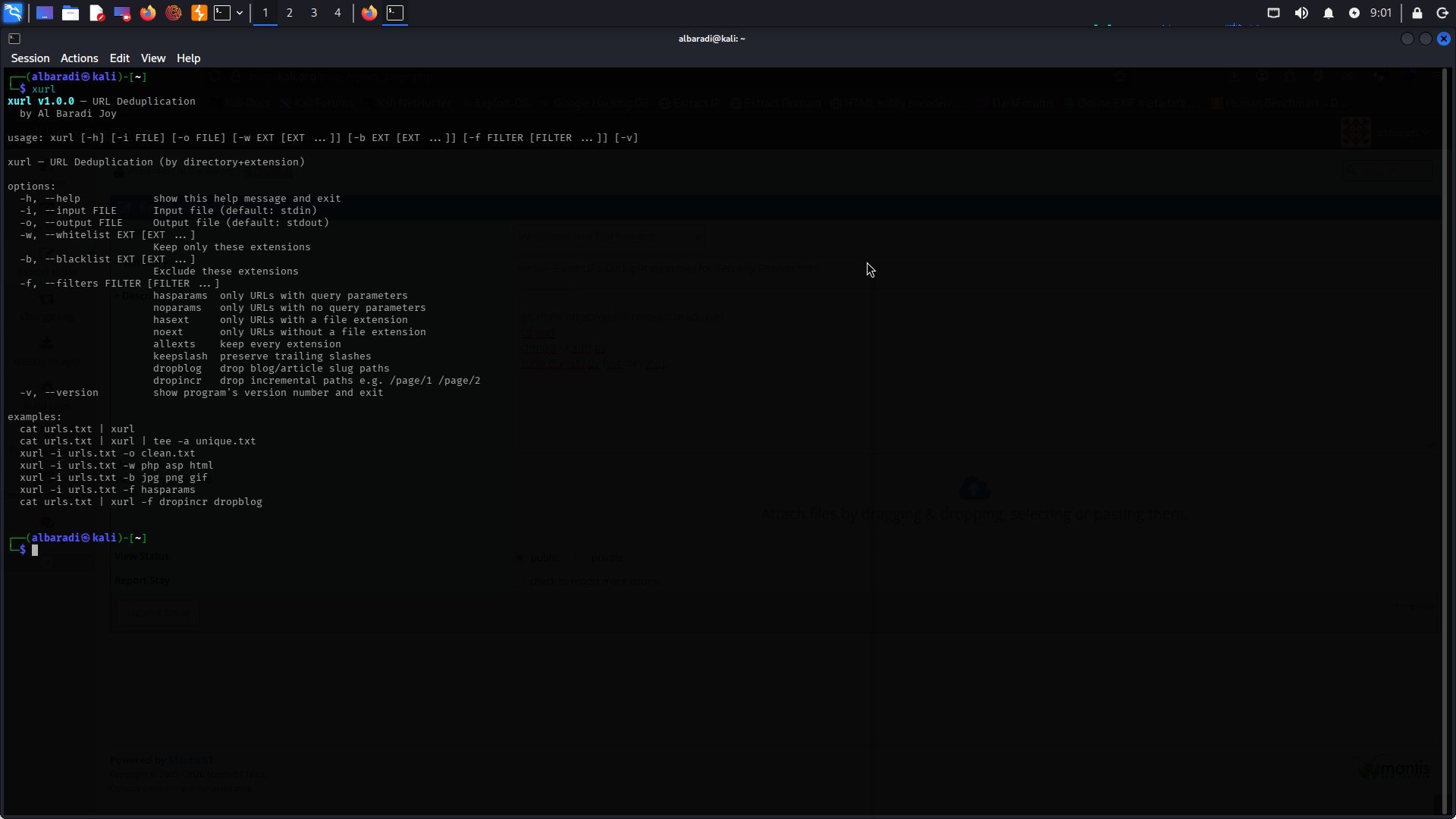Screen dimensions: 1456x819
Task: Click the network ethernet tray icon
Action: [1273, 13]
